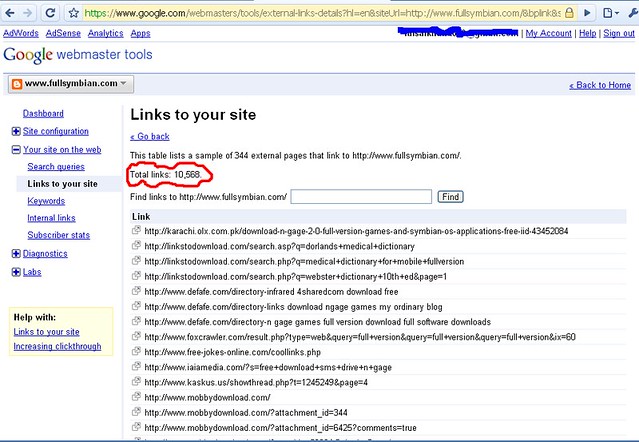Click the free-jokes-online.com/coollinks.php URL text
639x442 pixels.
233,352
